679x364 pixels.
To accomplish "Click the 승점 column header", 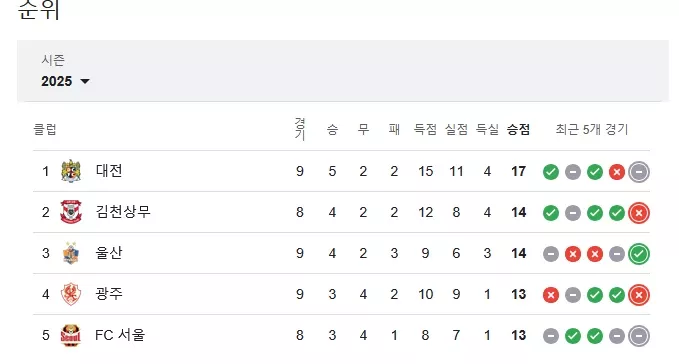I will [x=518, y=129].
